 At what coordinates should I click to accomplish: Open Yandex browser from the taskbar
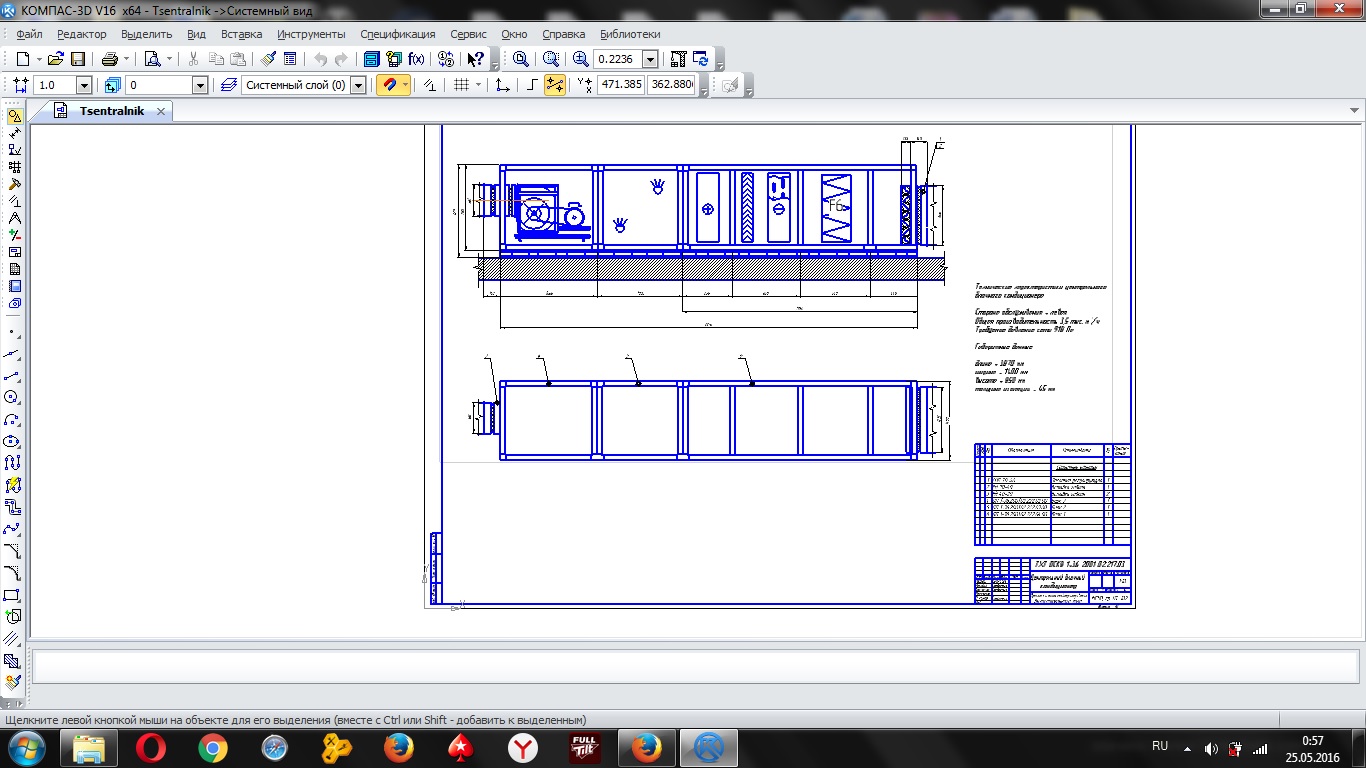point(522,748)
